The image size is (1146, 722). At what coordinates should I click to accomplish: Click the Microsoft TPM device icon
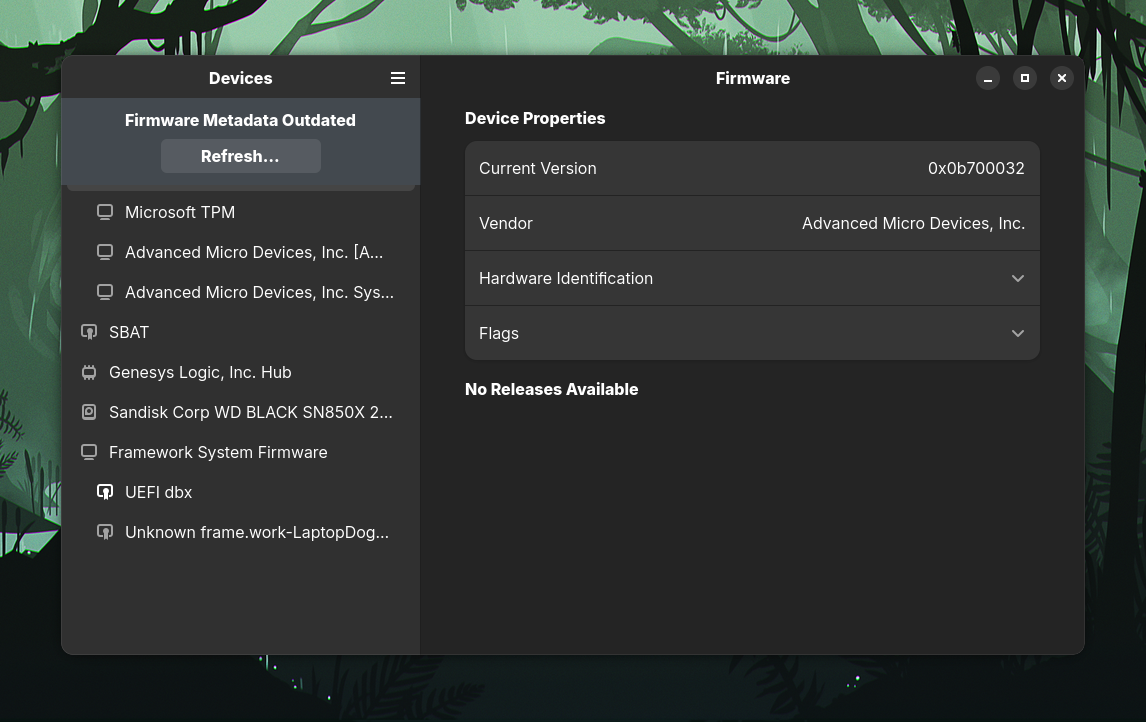click(104, 212)
